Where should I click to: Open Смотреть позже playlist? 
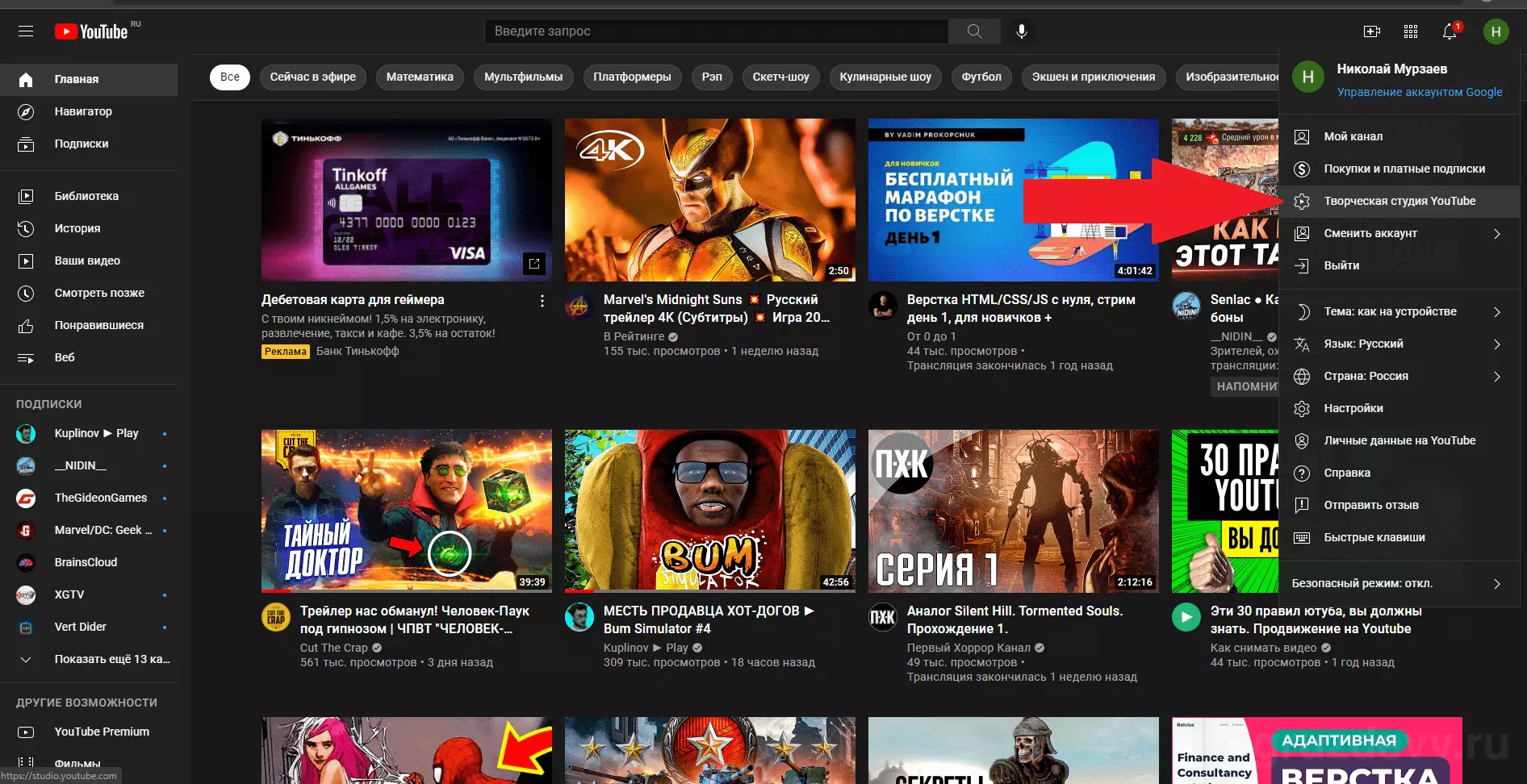[89, 293]
